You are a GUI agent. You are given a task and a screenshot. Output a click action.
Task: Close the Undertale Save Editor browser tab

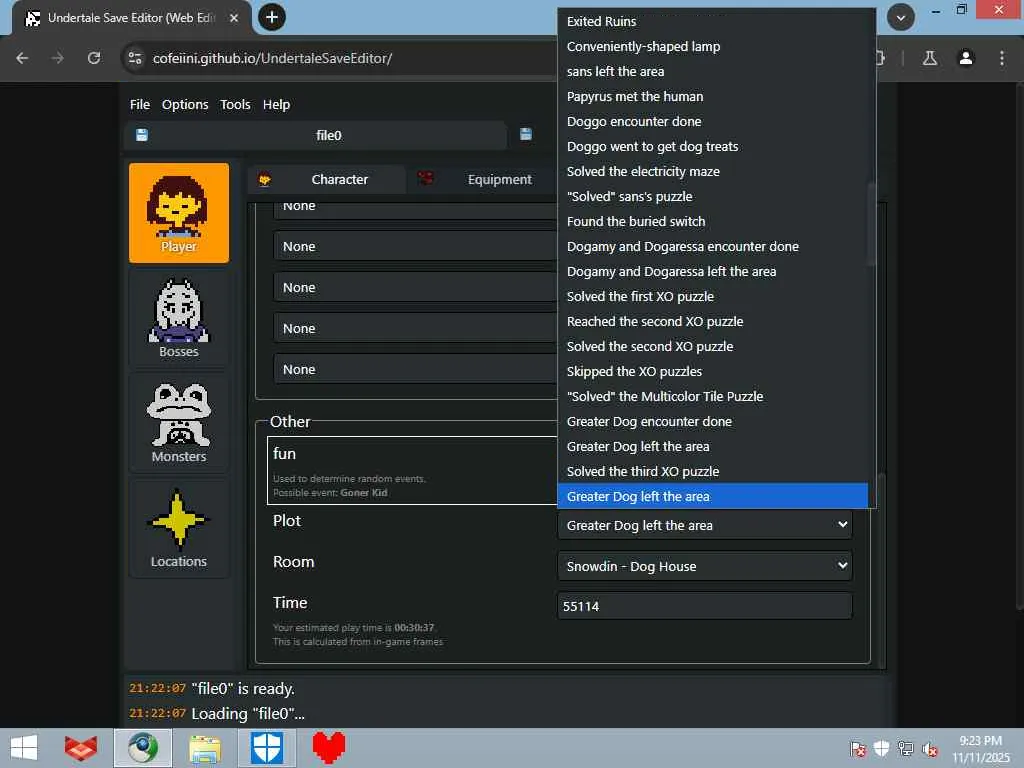[234, 18]
